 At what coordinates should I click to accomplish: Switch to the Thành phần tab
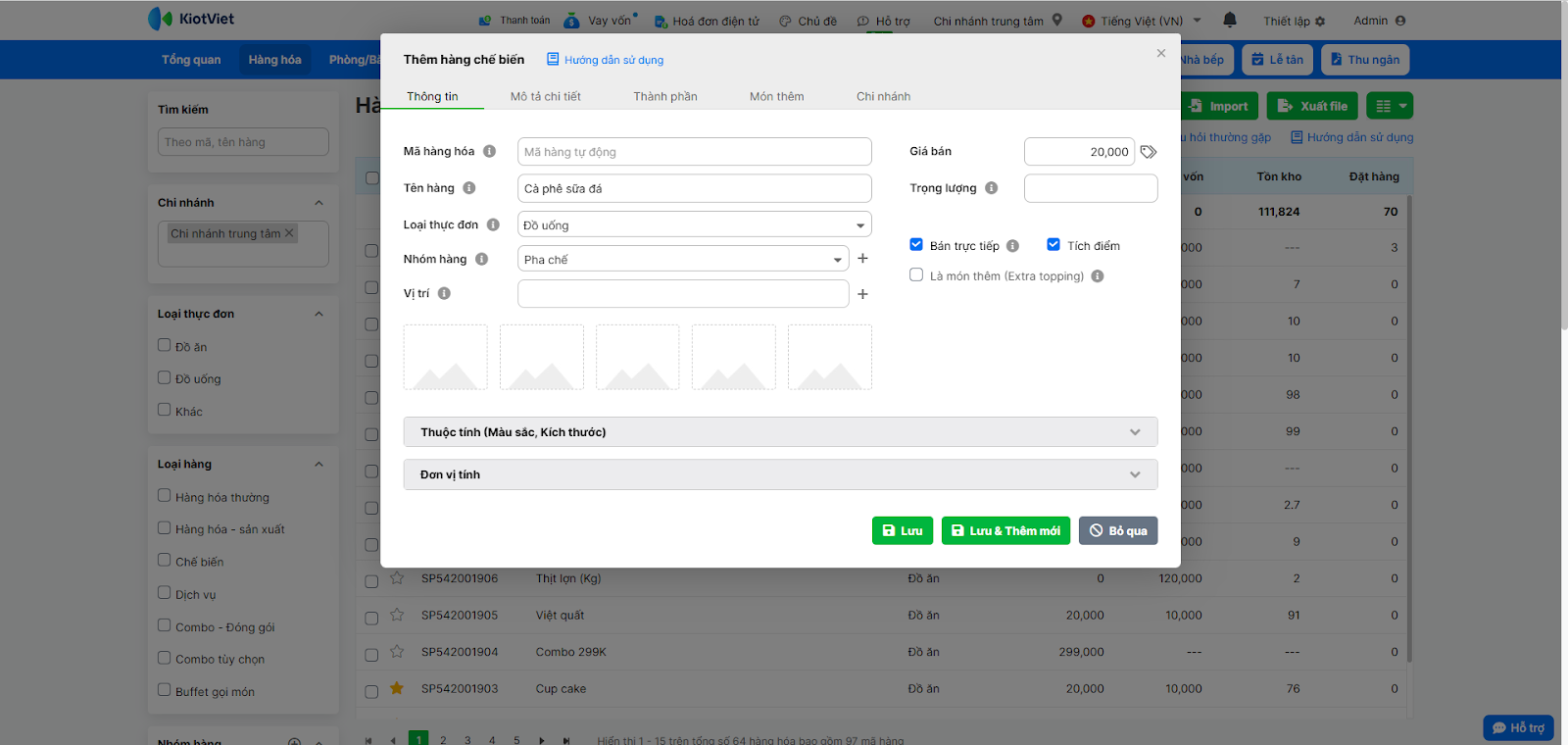tap(664, 96)
